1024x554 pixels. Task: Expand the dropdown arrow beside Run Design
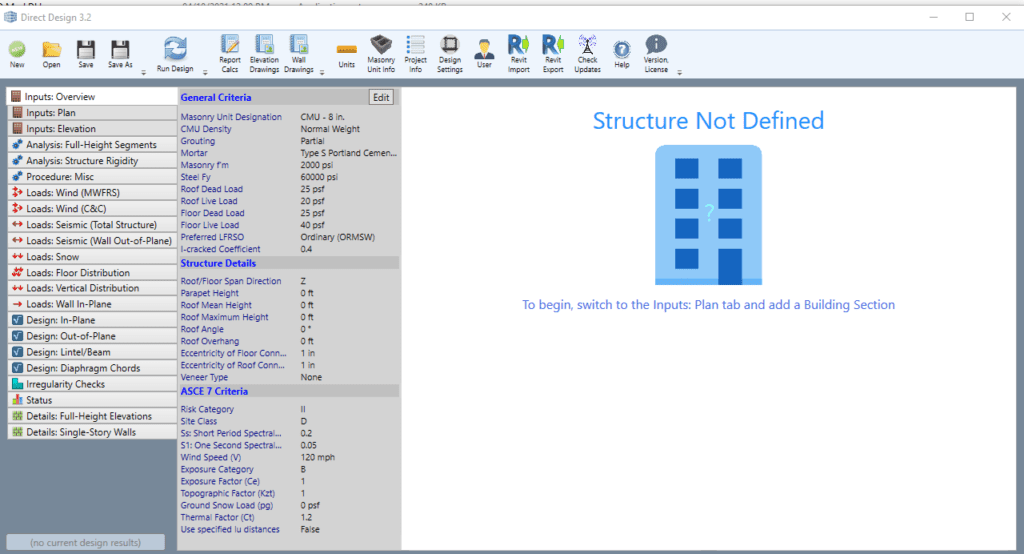[205, 72]
